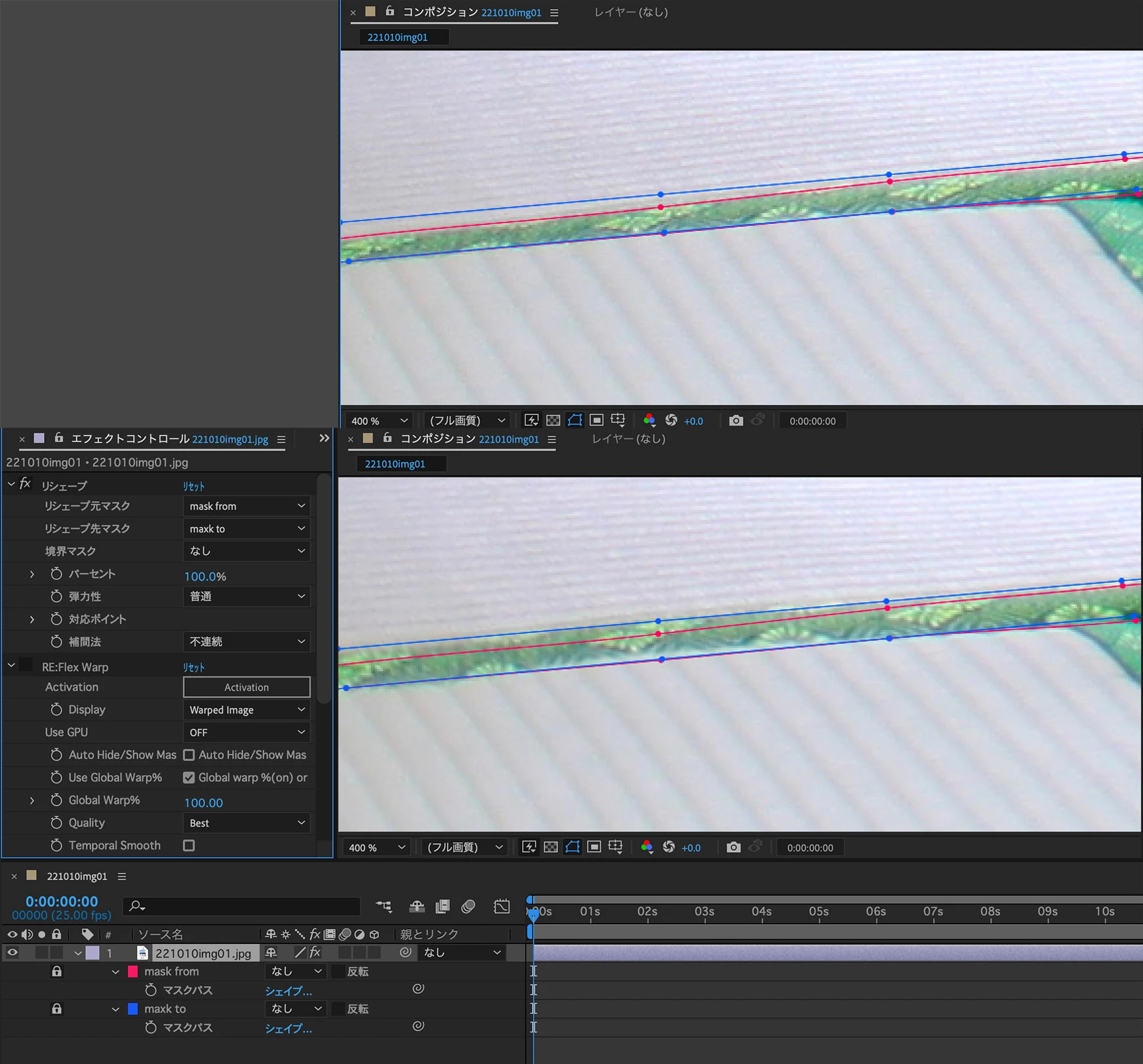Toggle fx switch for RE:Flex Warp effect
The width and height of the screenshot is (1143, 1064).
(x=26, y=665)
